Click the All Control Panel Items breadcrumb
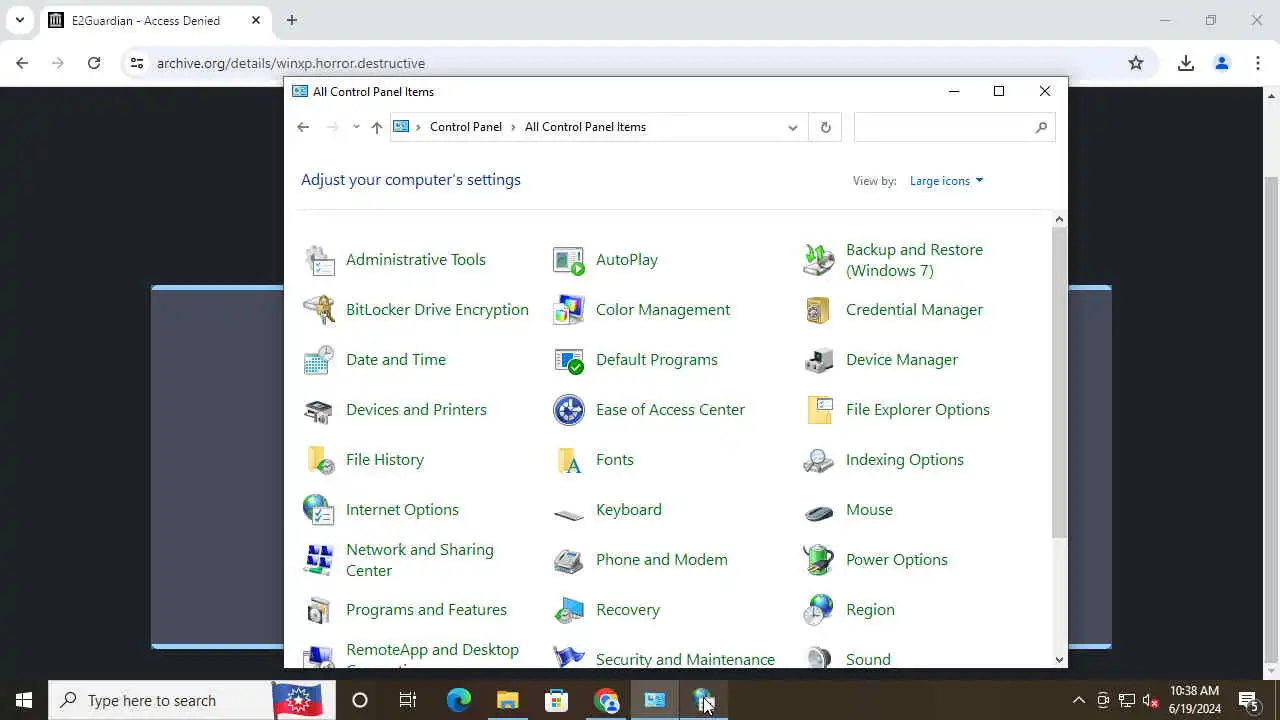Image resolution: width=1280 pixels, height=720 pixels. pyautogui.click(x=585, y=127)
